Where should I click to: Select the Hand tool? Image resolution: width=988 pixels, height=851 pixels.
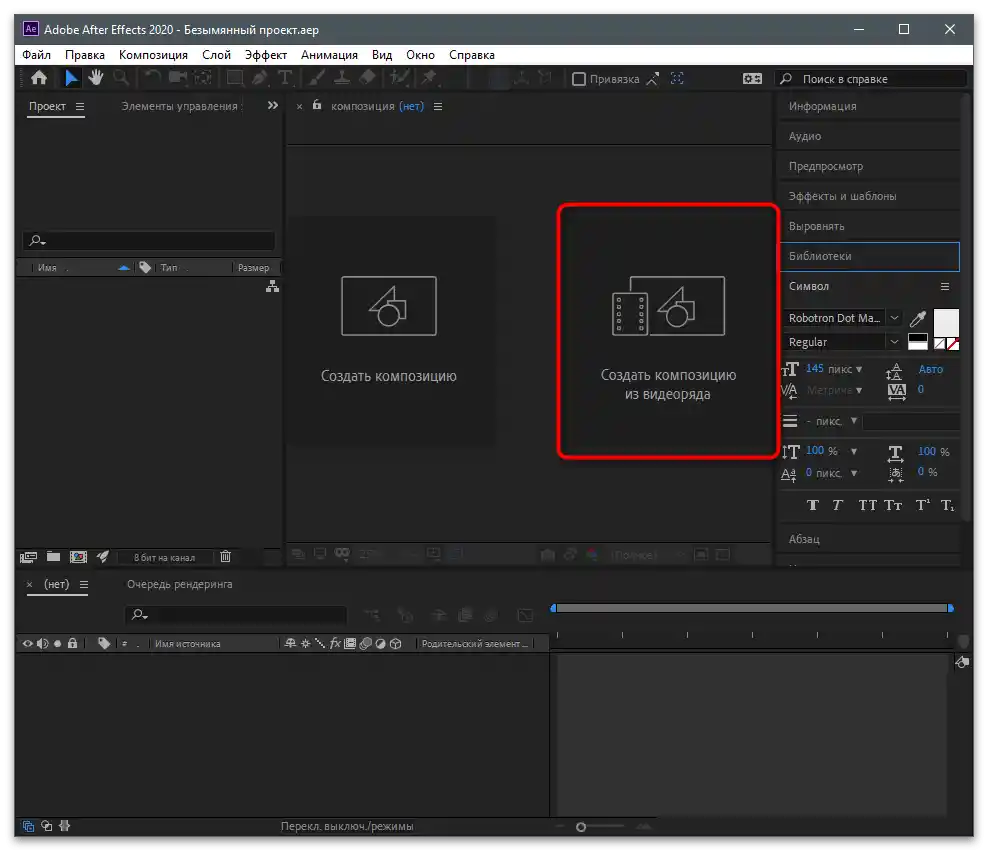click(x=96, y=78)
